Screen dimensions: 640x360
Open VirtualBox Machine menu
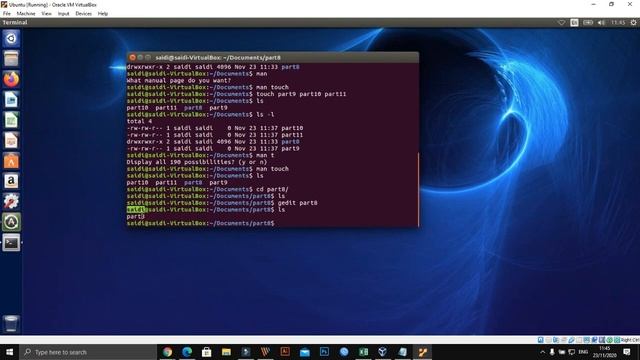26,13
